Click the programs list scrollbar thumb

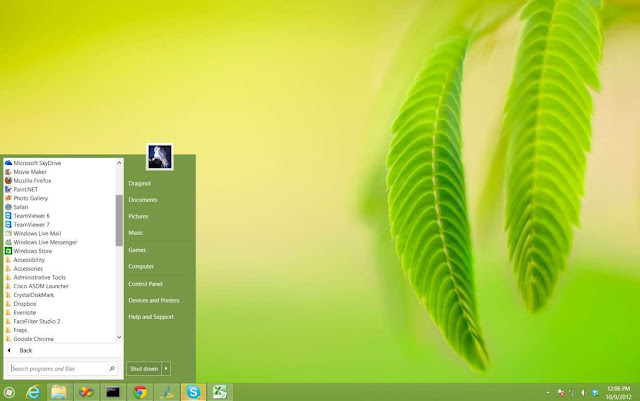click(x=119, y=221)
